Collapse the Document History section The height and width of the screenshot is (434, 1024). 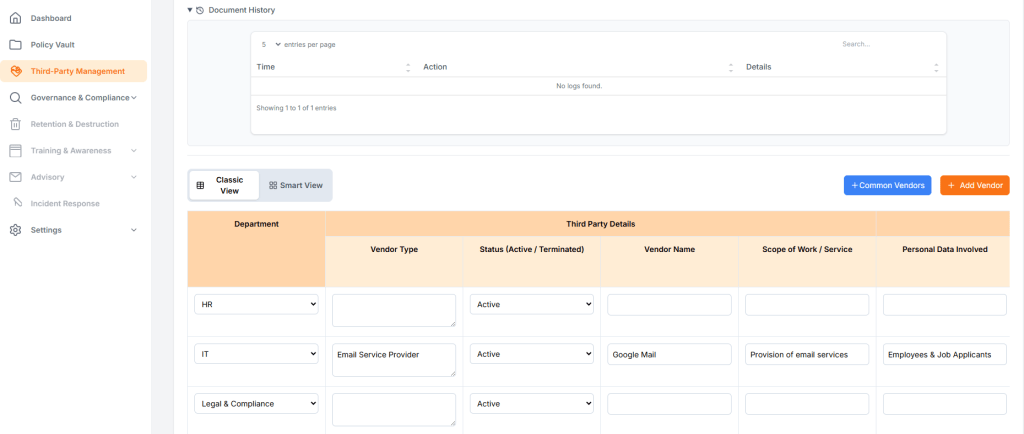(x=190, y=10)
